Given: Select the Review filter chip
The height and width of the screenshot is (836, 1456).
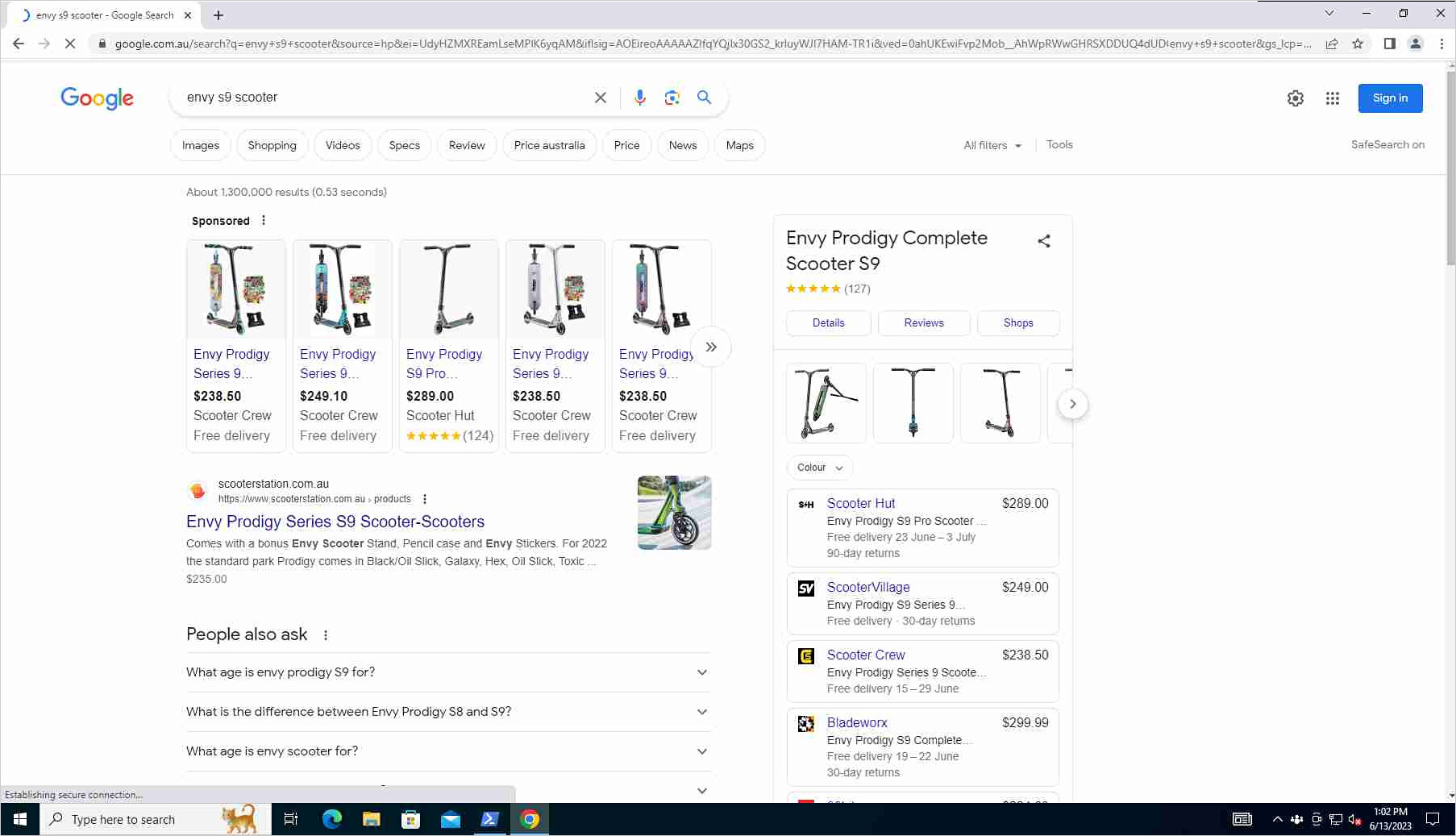Looking at the screenshot, I should 467,145.
